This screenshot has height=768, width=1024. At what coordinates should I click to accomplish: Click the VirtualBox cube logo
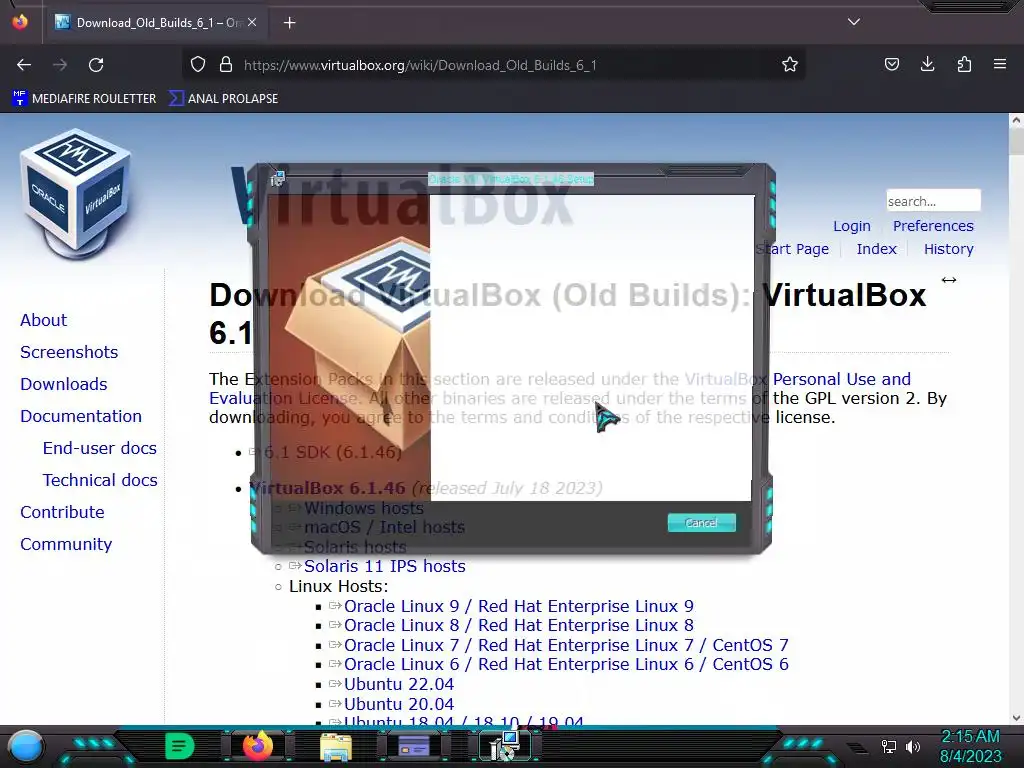pyautogui.click(x=76, y=193)
